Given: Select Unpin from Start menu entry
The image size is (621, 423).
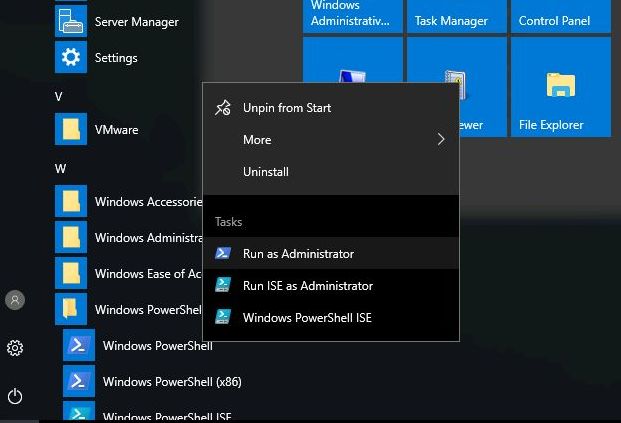Looking at the screenshot, I should pyautogui.click(x=331, y=108).
